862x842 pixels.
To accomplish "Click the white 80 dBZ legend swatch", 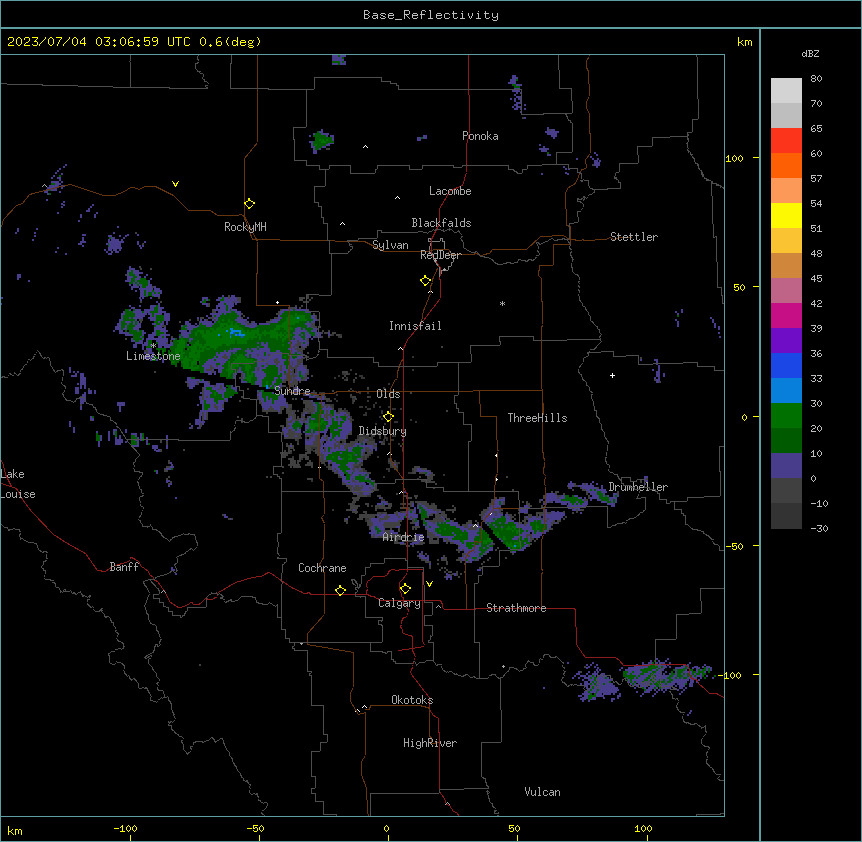I will coord(786,91).
